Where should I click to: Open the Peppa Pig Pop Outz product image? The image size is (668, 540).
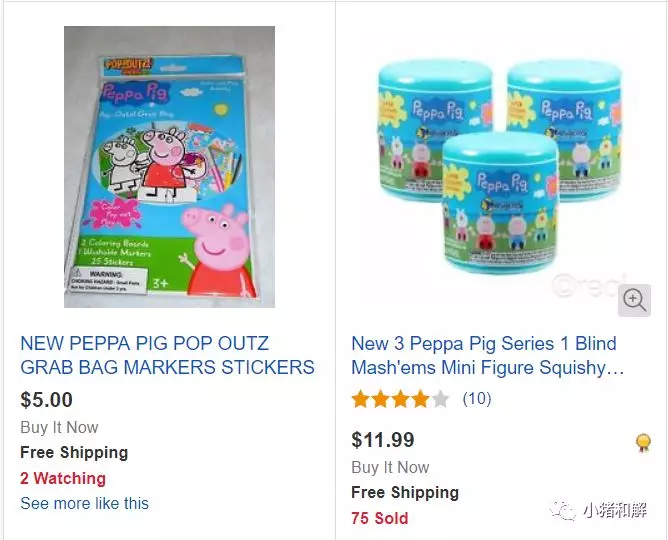tap(169, 166)
